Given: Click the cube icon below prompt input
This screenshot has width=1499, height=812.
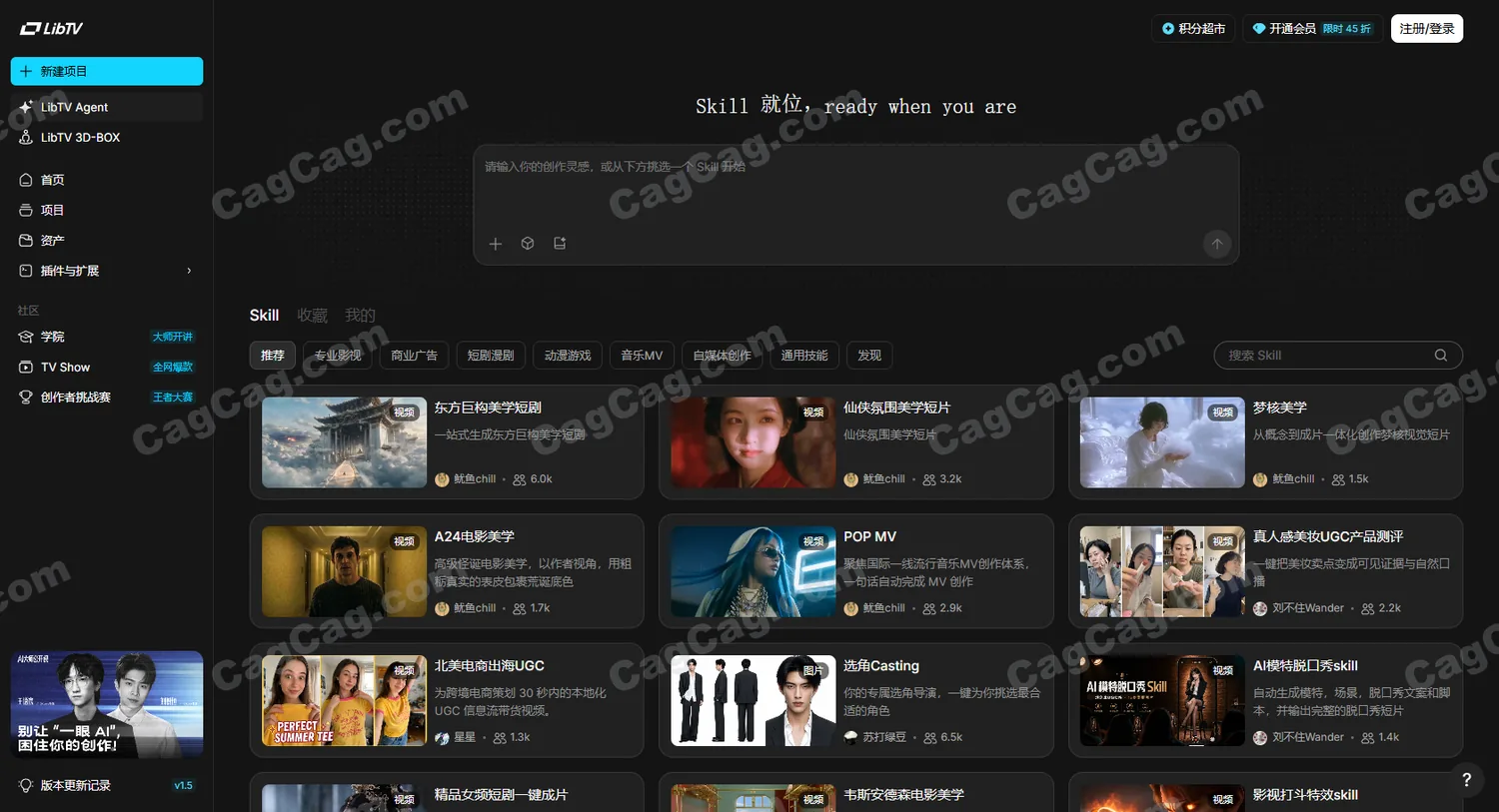Looking at the screenshot, I should click(528, 244).
